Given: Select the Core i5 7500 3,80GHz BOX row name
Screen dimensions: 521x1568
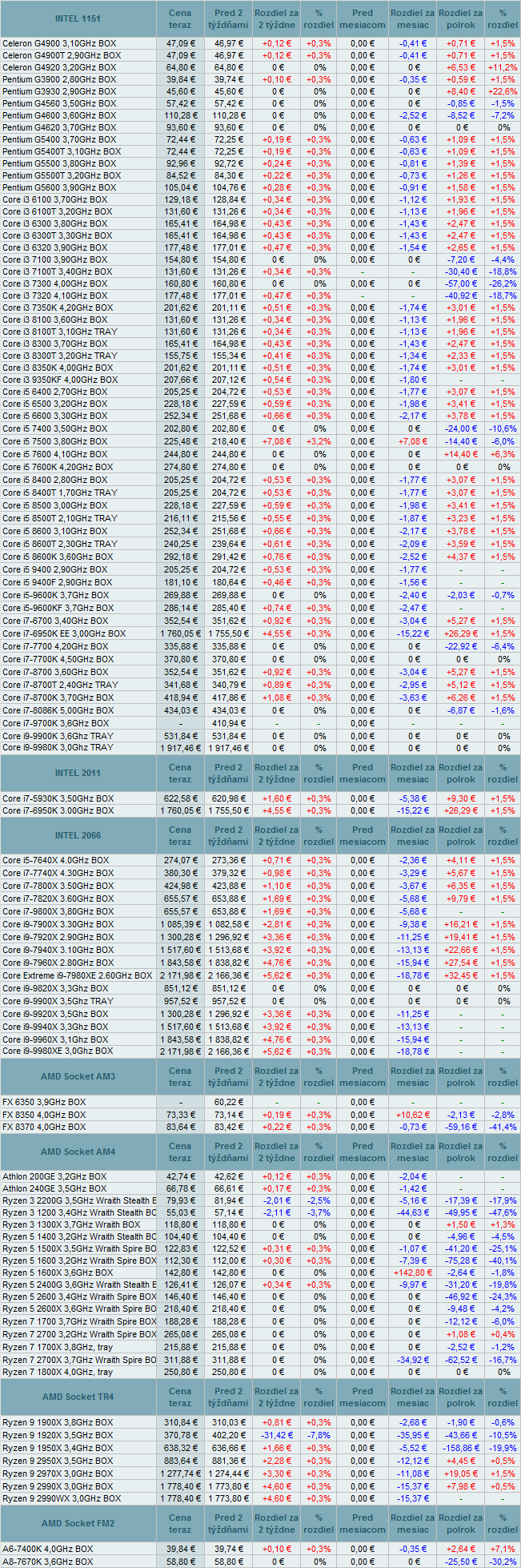Looking at the screenshot, I should click(55, 441).
